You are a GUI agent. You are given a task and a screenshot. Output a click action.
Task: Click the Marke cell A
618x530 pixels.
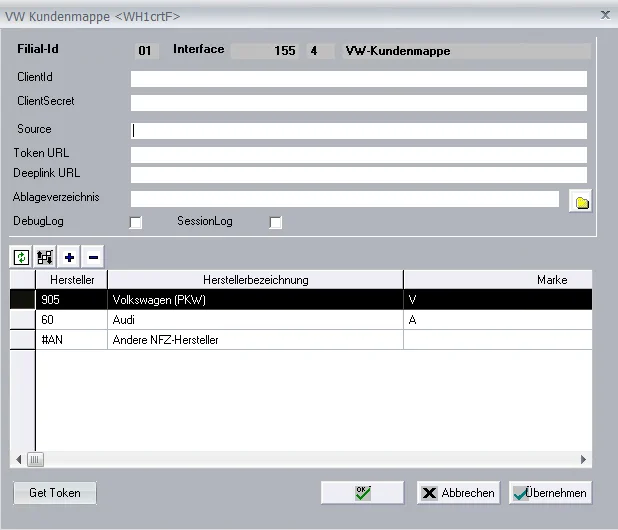point(498,320)
